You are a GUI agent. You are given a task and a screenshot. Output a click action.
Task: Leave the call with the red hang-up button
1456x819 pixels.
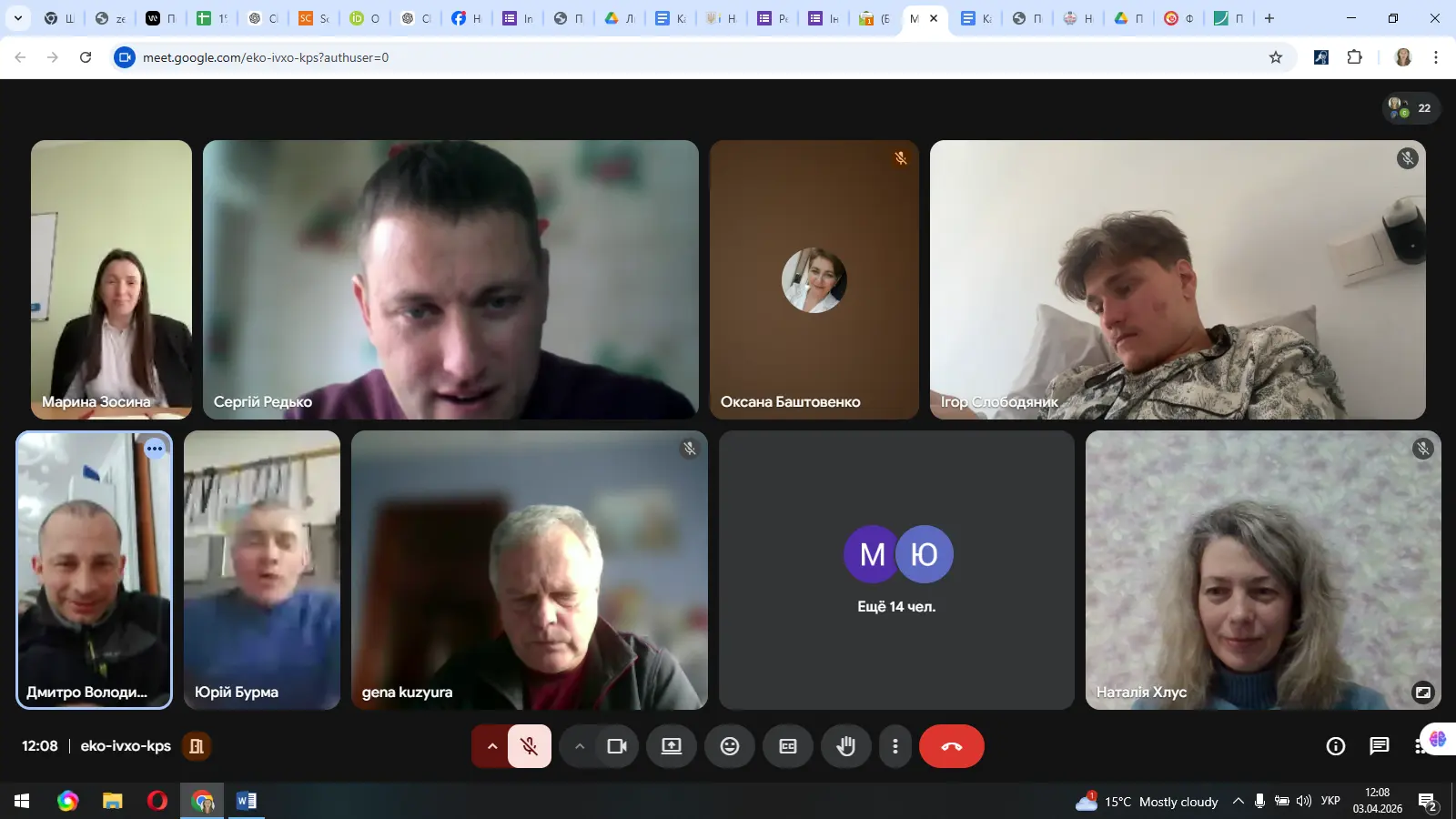click(951, 746)
